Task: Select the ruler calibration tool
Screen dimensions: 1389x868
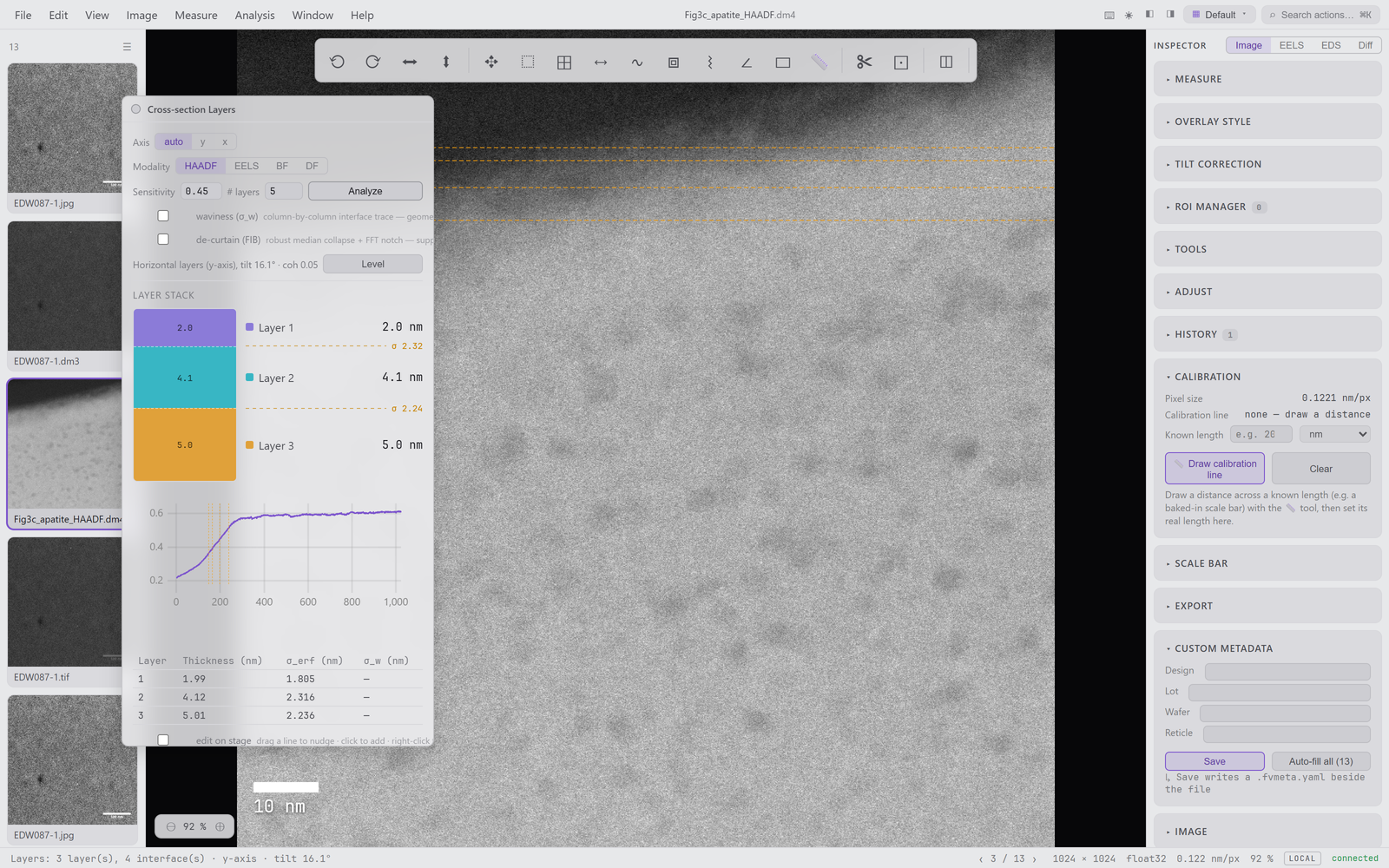Action: tap(820, 62)
